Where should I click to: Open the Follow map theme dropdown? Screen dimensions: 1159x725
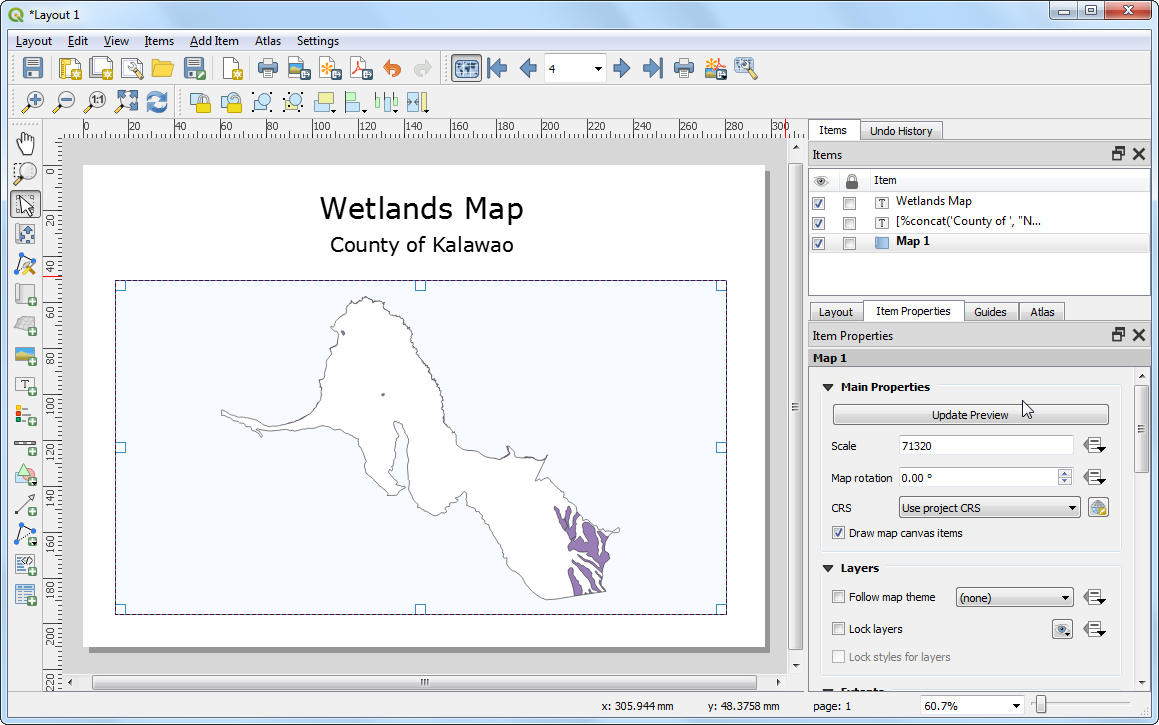1014,598
